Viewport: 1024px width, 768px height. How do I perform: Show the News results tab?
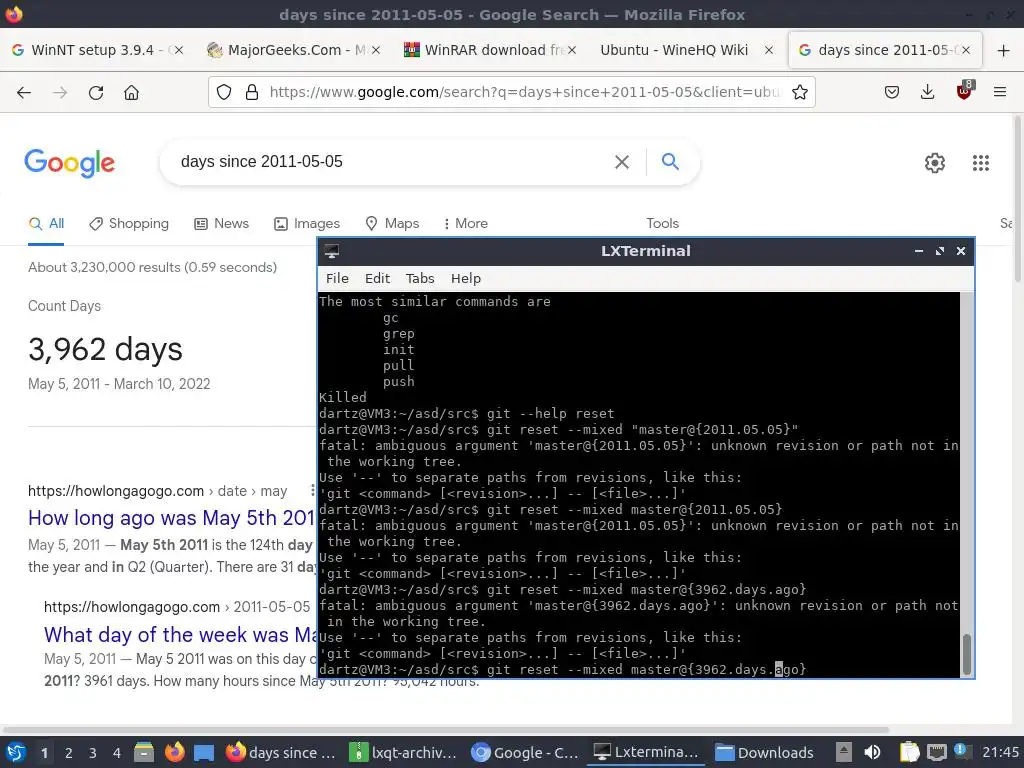pyautogui.click(x=221, y=223)
